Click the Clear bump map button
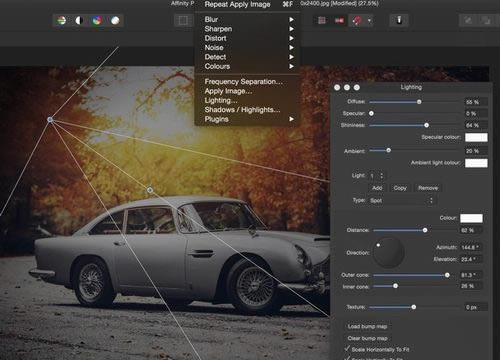 pos(367,338)
